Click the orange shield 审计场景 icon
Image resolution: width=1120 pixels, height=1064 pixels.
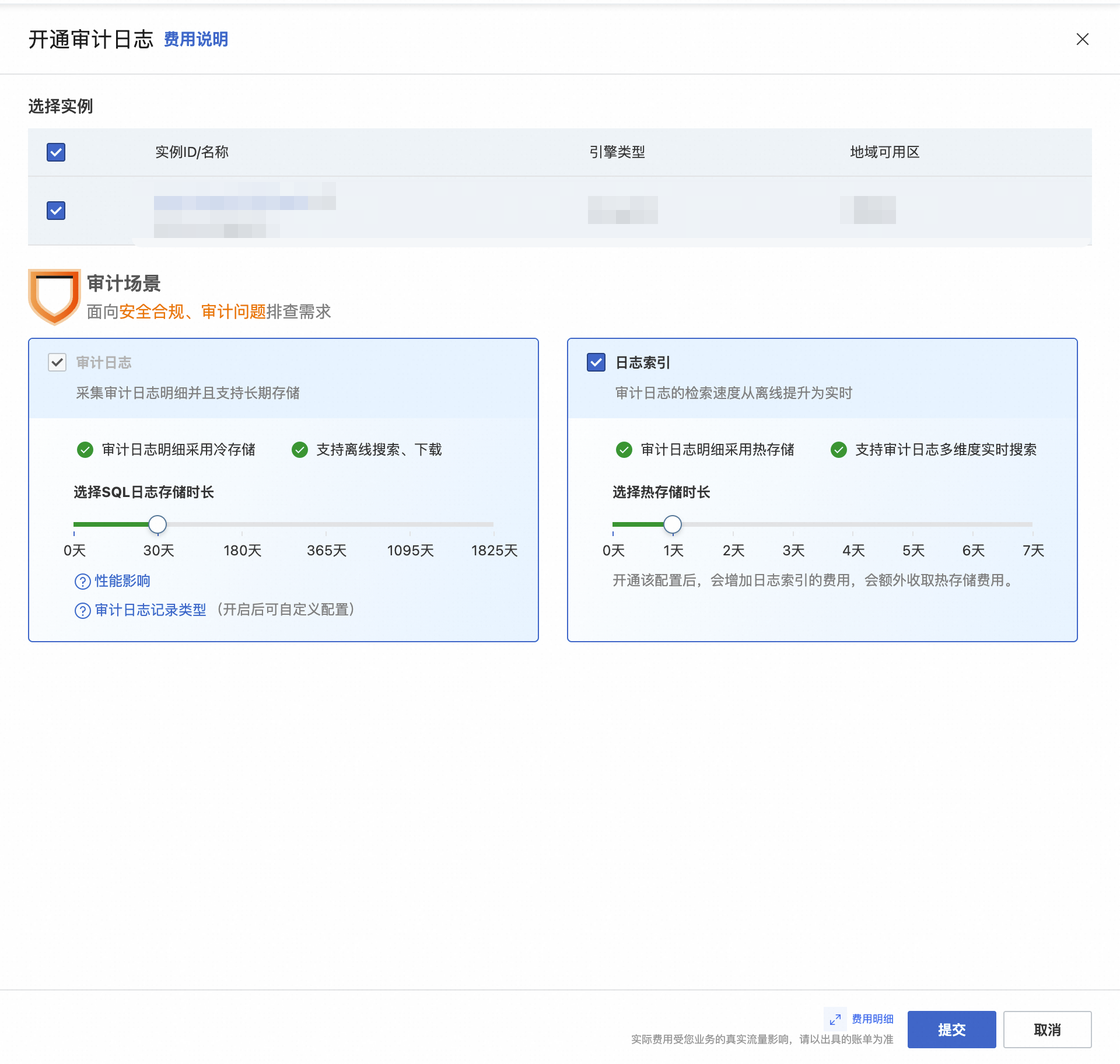click(x=54, y=296)
